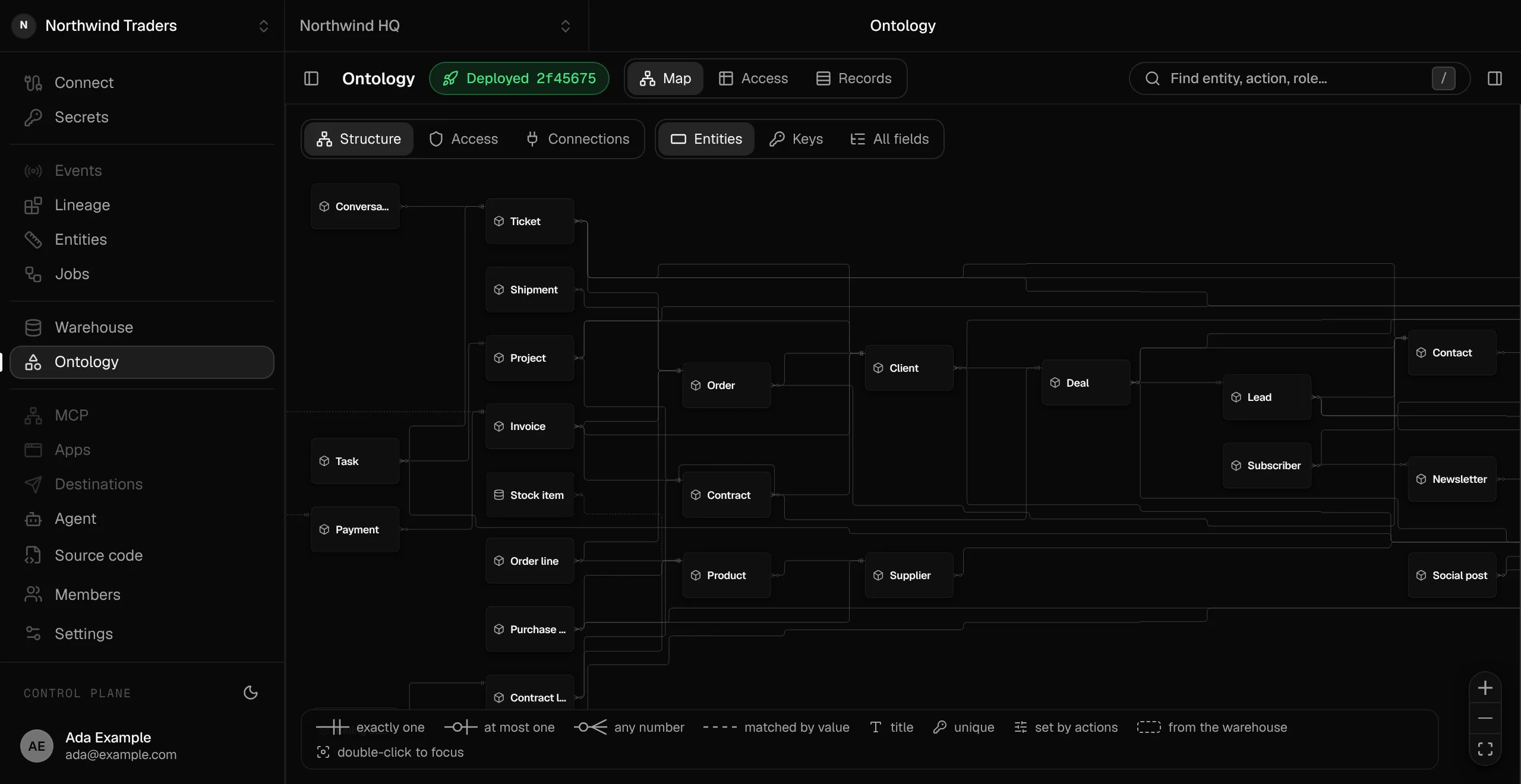This screenshot has width=1521, height=784.
Task: Select the shield Access view toggle
Action: (463, 139)
